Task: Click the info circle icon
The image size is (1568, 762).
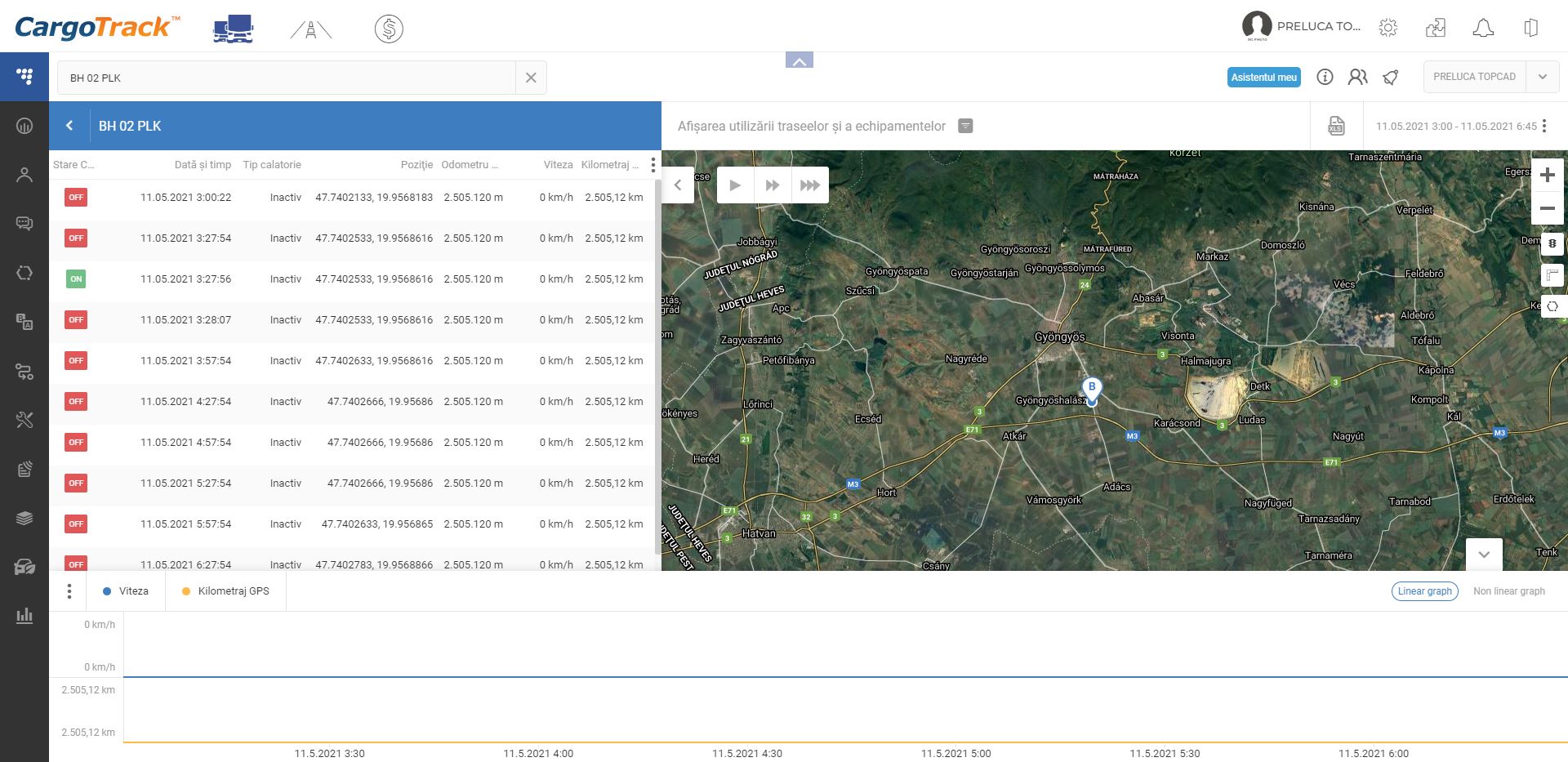Action: click(x=1325, y=77)
